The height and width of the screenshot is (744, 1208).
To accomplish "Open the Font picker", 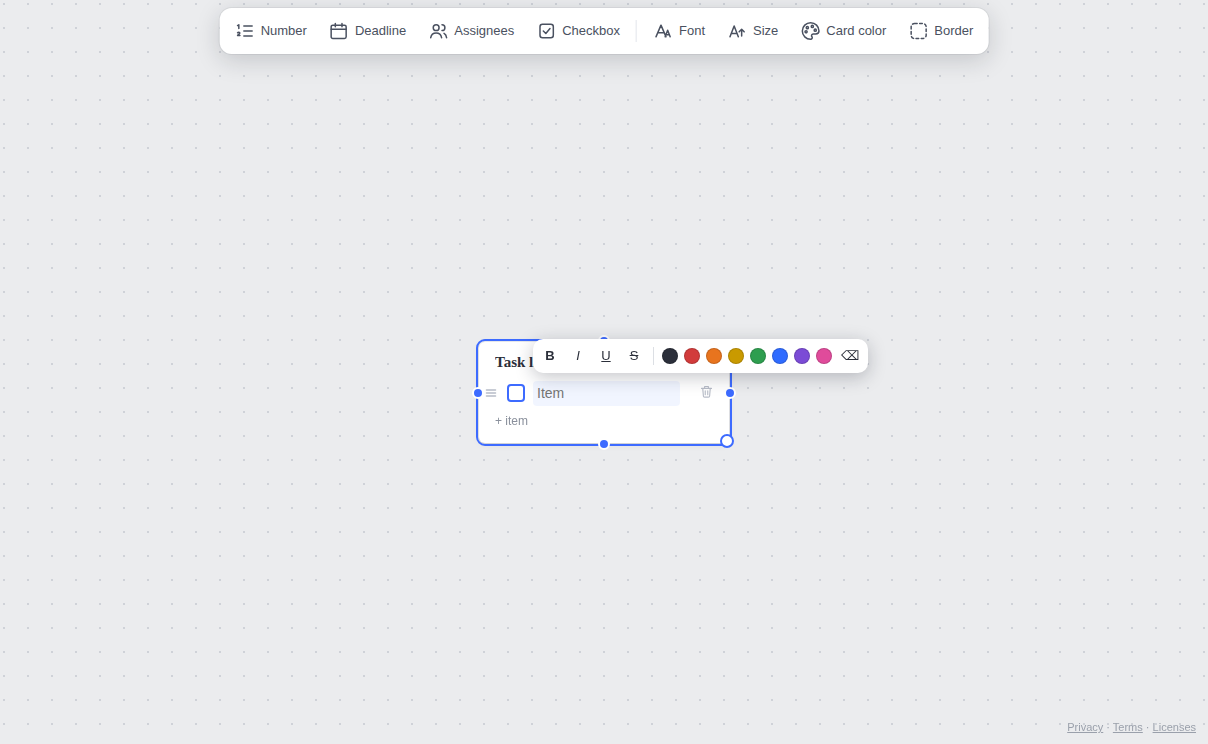I will click(680, 31).
